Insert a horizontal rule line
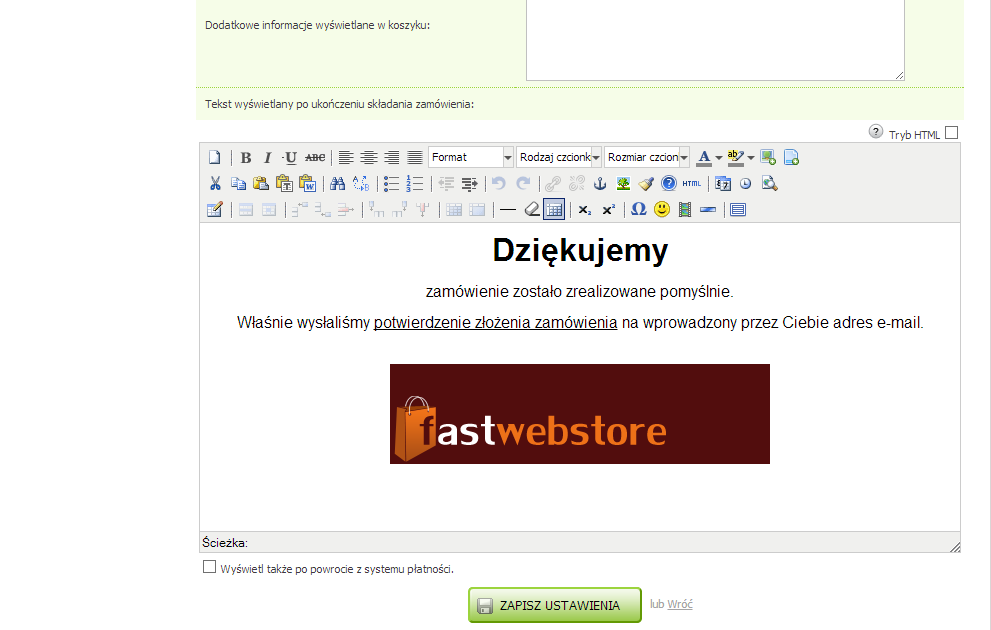The width and height of the screenshot is (991, 630). click(508, 209)
